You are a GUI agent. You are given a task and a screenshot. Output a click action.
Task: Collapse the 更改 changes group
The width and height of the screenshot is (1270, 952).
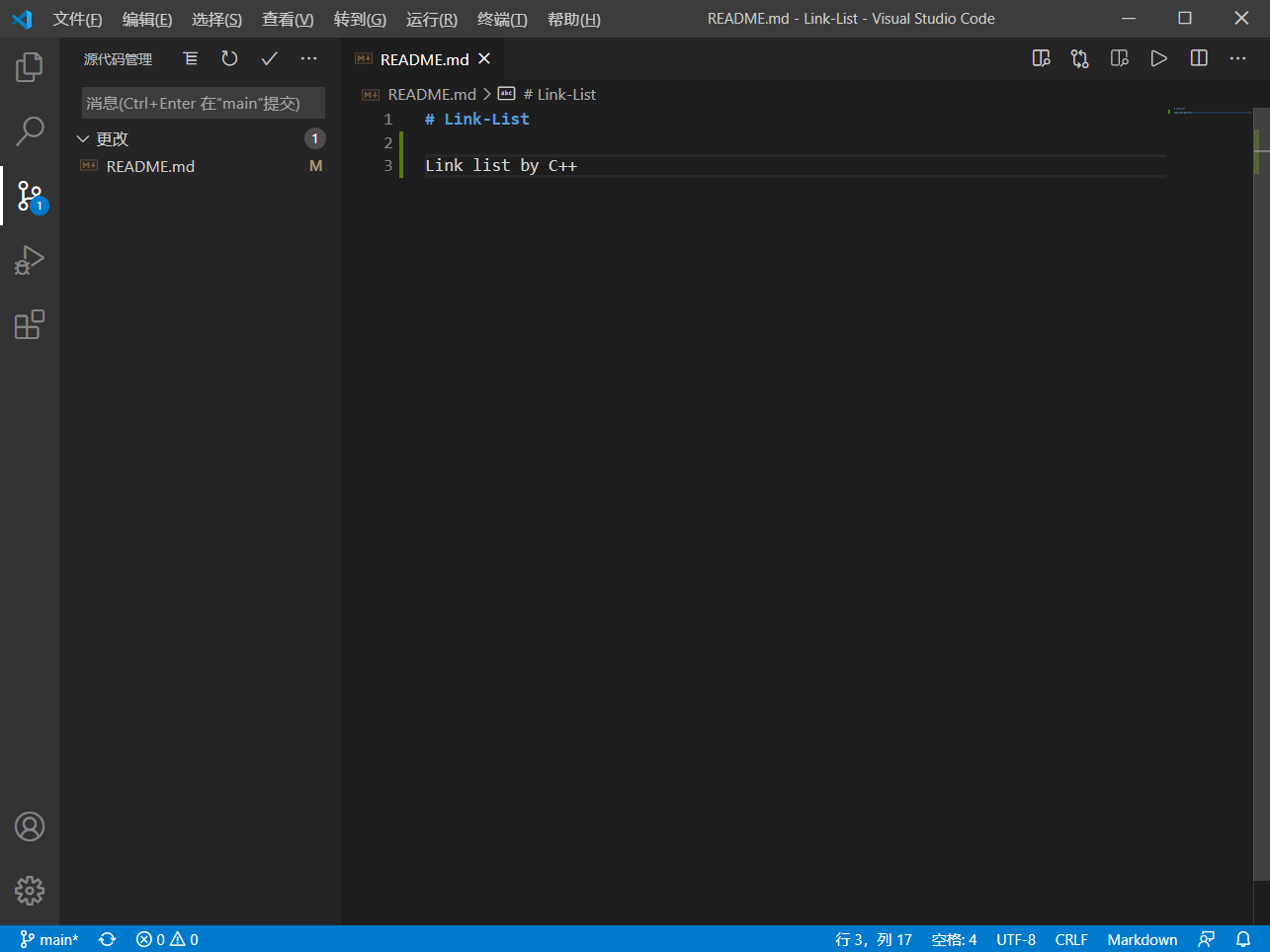(x=83, y=139)
